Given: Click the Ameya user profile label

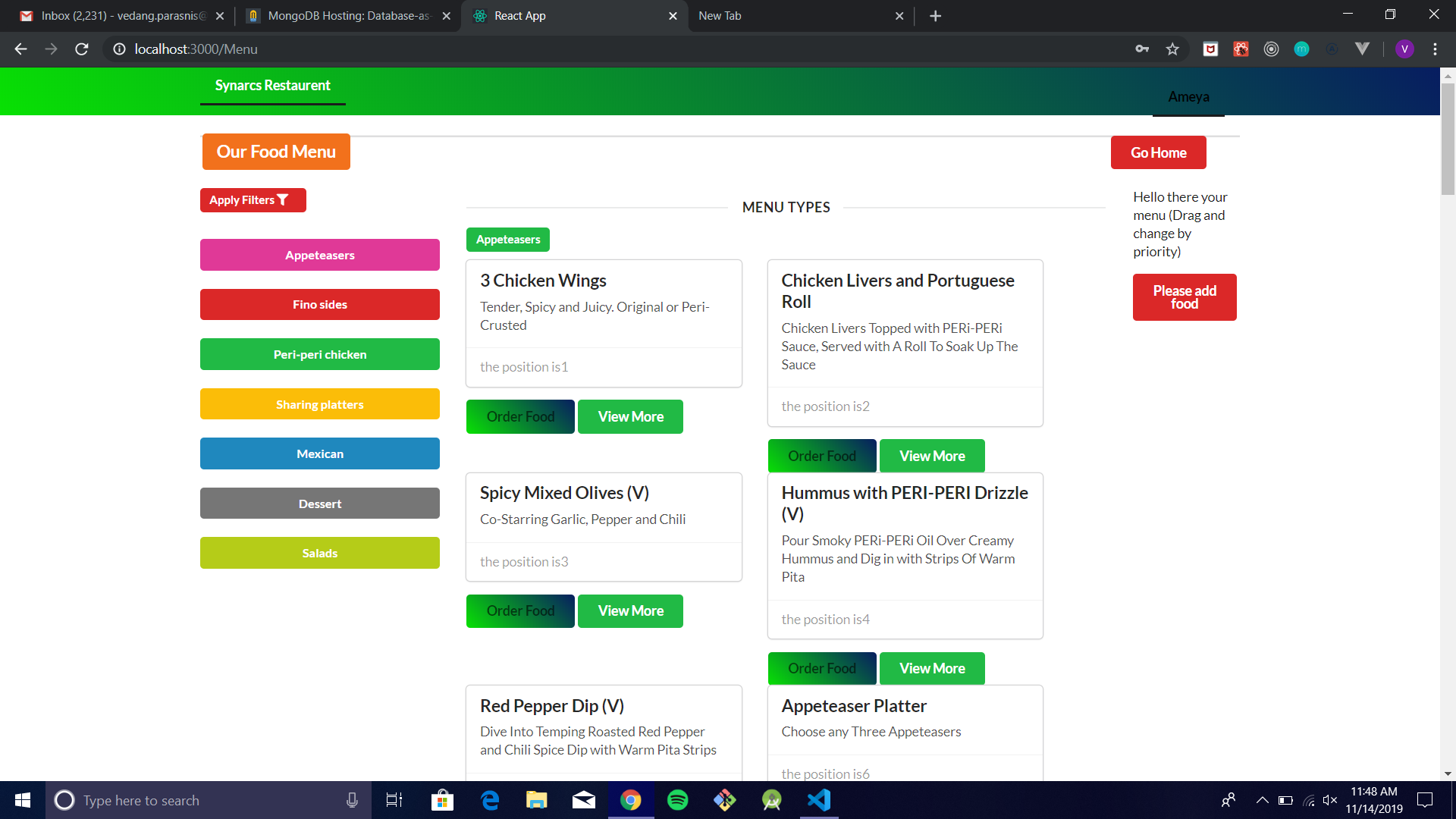Looking at the screenshot, I should (1189, 96).
